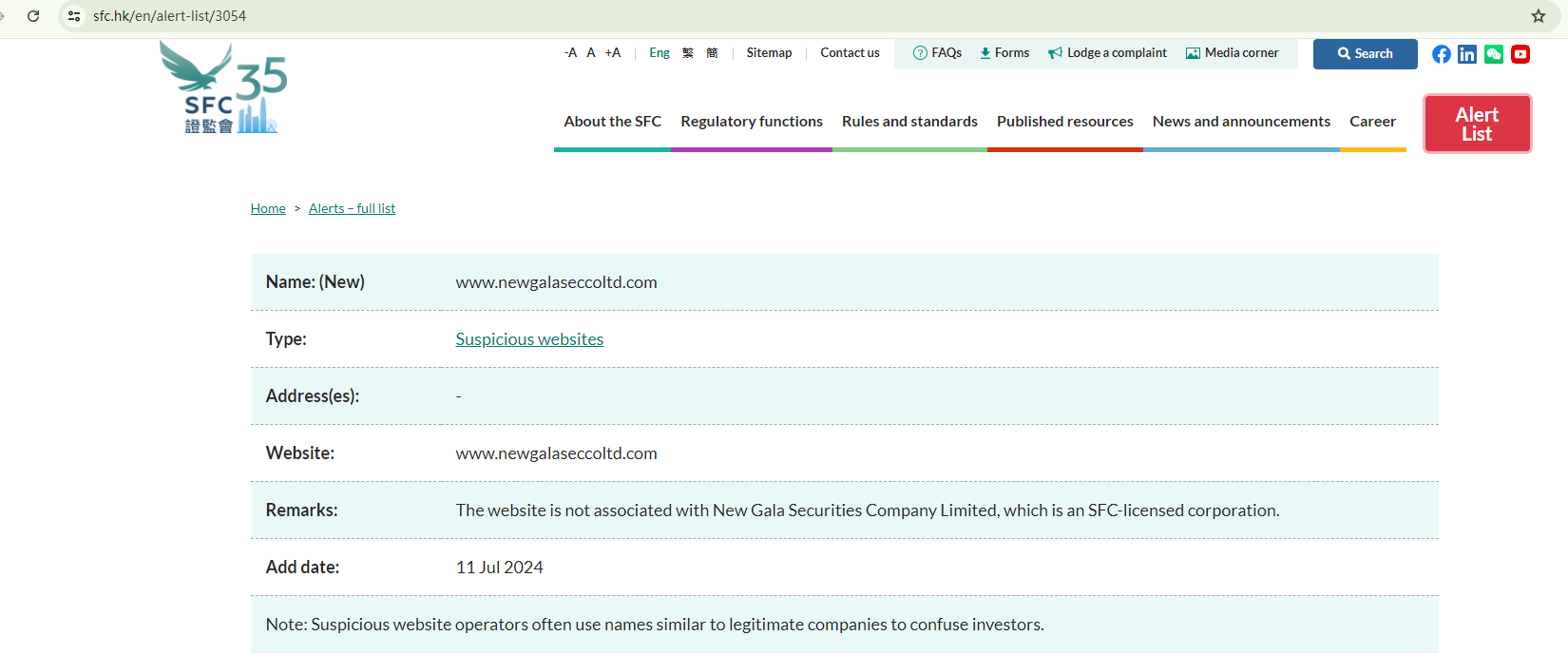Expand the About the SFC menu
Screen dimensions: 1568x655
click(612, 122)
